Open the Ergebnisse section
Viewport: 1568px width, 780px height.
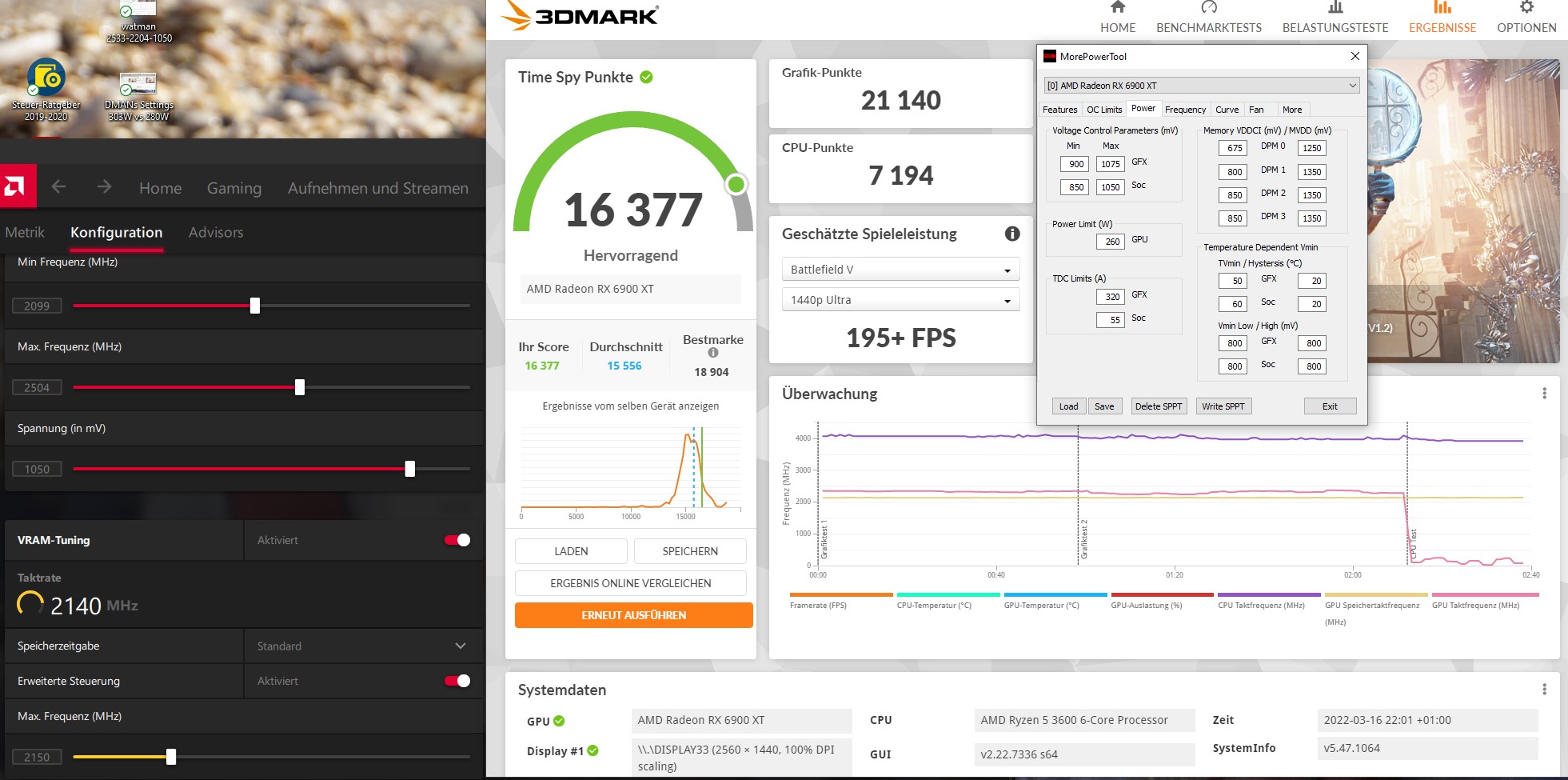(1442, 18)
